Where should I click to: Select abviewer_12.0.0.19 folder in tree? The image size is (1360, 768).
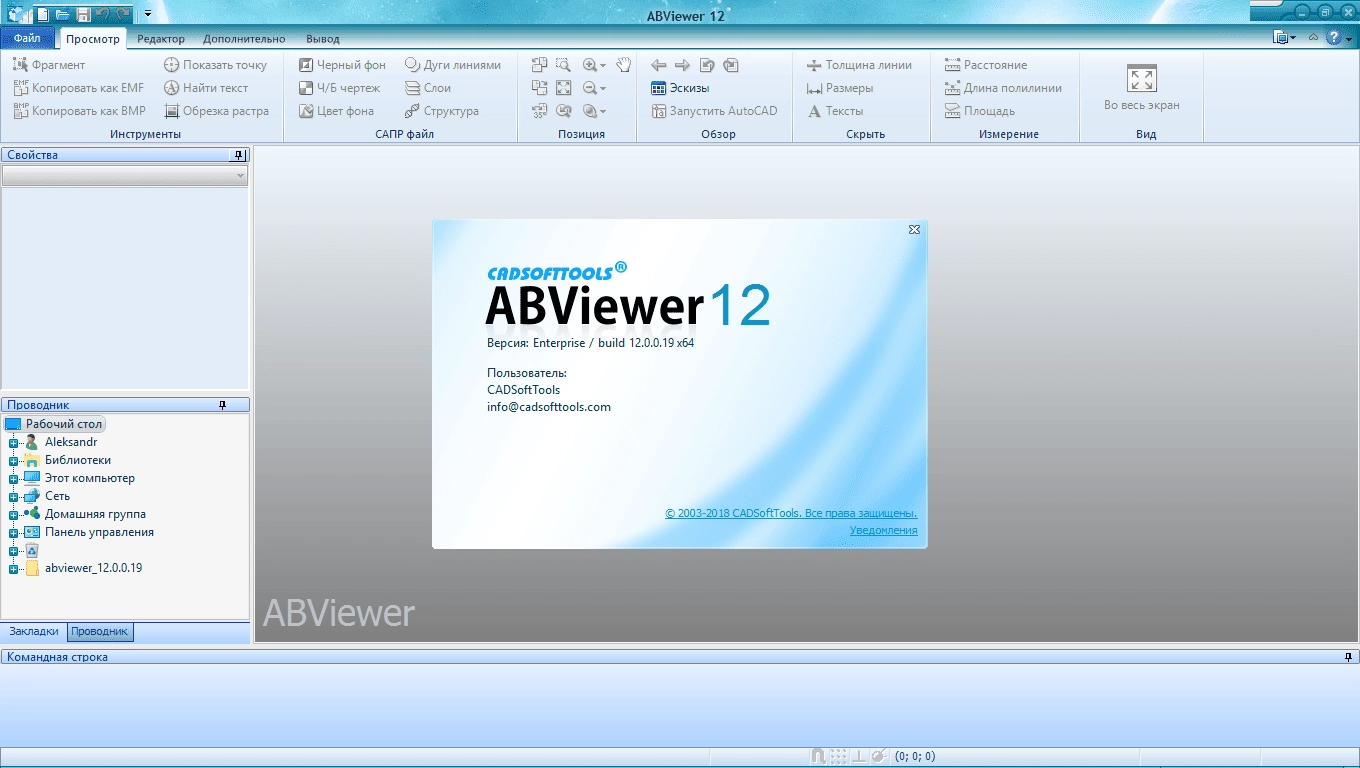click(93, 568)
